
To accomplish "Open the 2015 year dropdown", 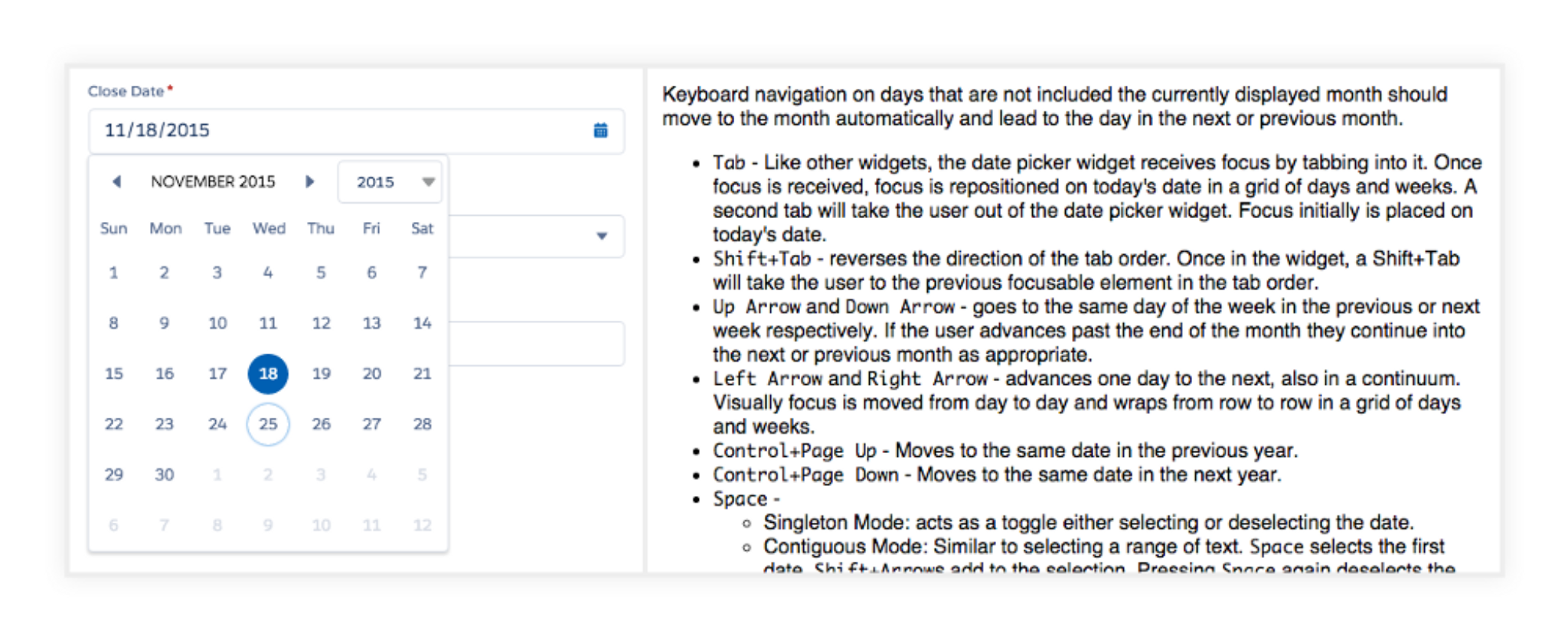I will [x=390, y=182].
